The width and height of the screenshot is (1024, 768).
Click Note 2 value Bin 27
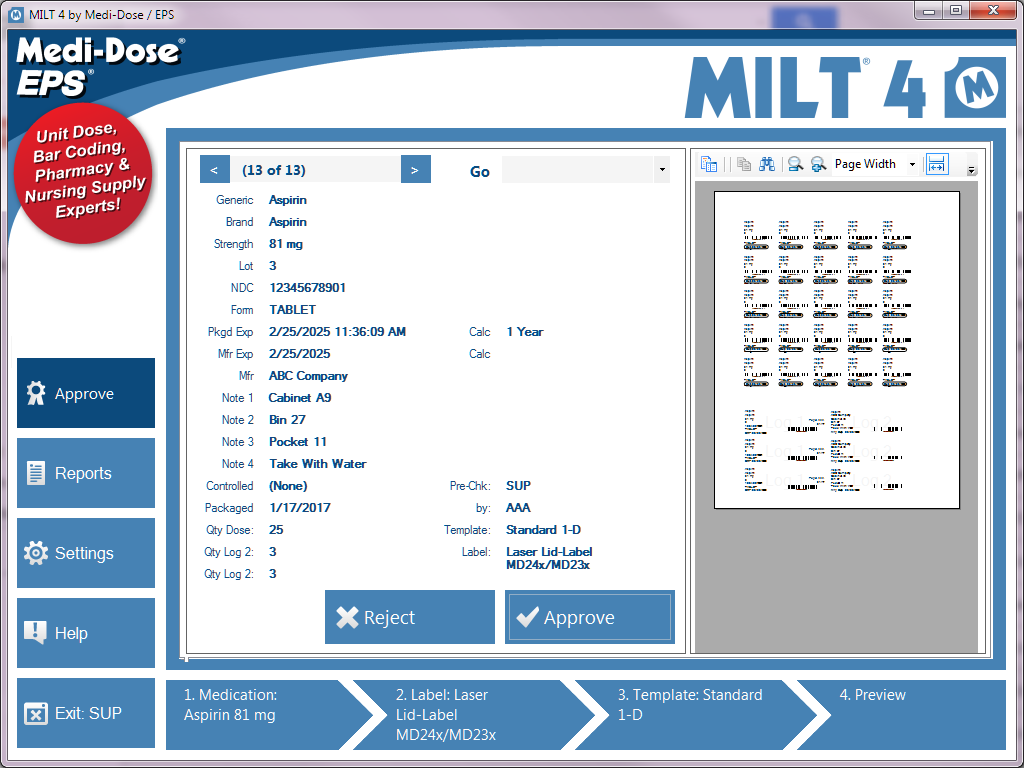(287, 420)
